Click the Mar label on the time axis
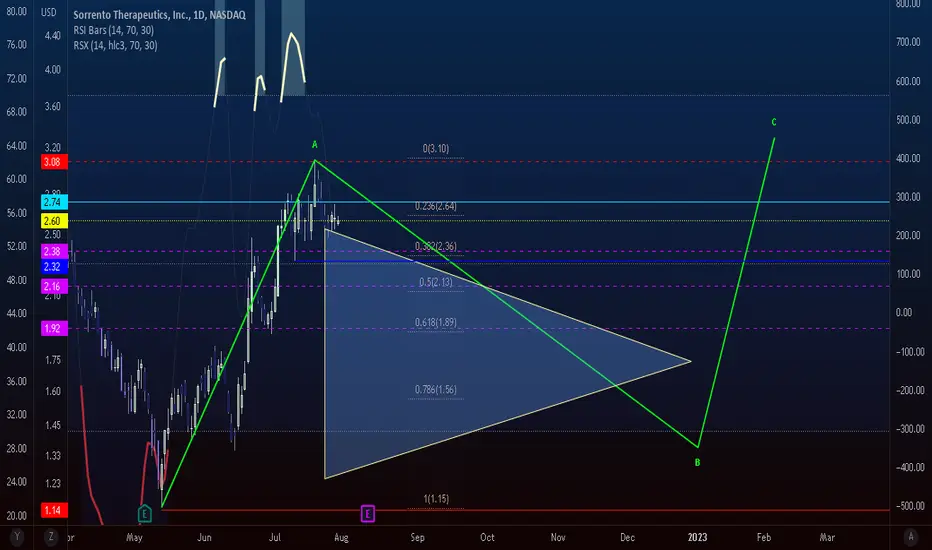Viewport: 932px width, 550px height. click(x=827, y=538)
